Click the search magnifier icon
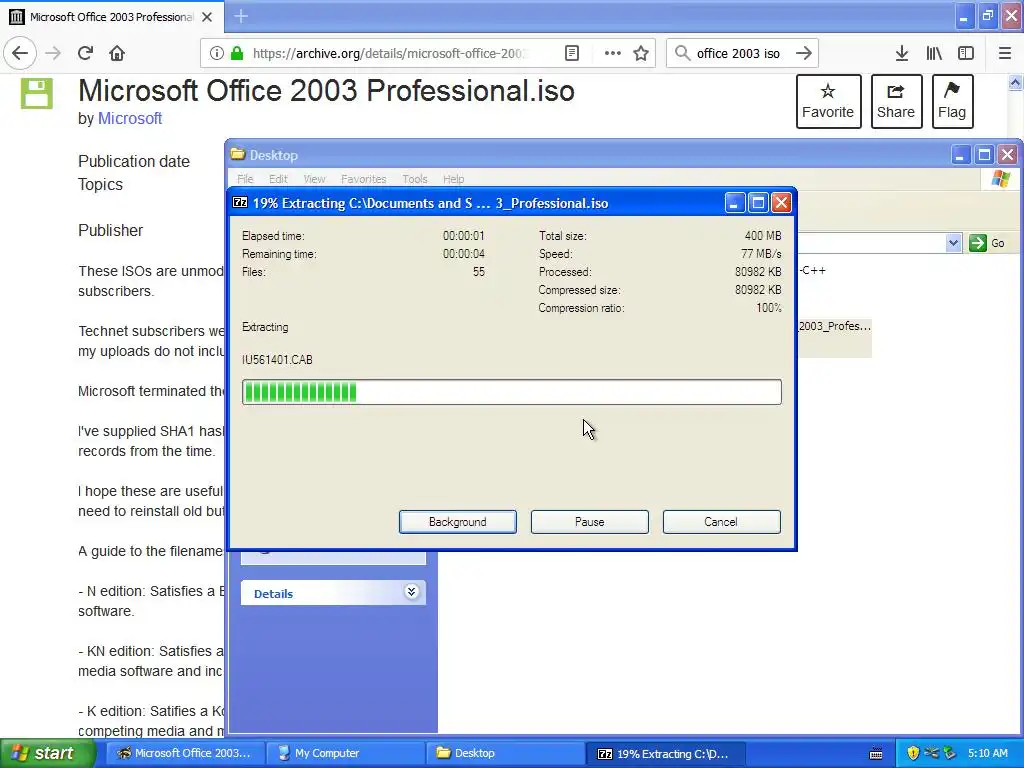This screenshot has height=768, width=1024. coord(682,53)
